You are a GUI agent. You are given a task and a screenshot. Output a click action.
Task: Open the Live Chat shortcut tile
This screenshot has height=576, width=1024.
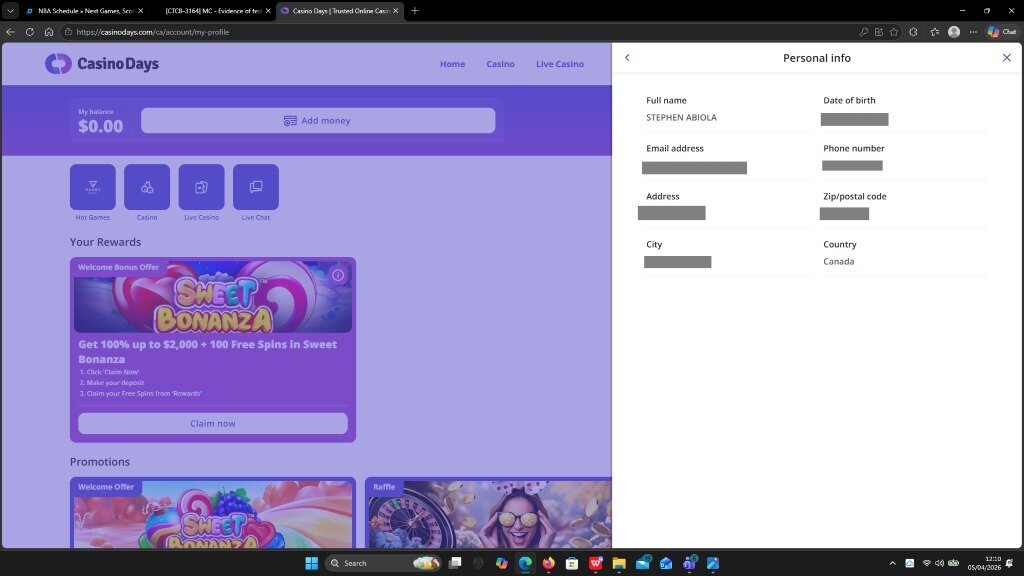point(255,187)
